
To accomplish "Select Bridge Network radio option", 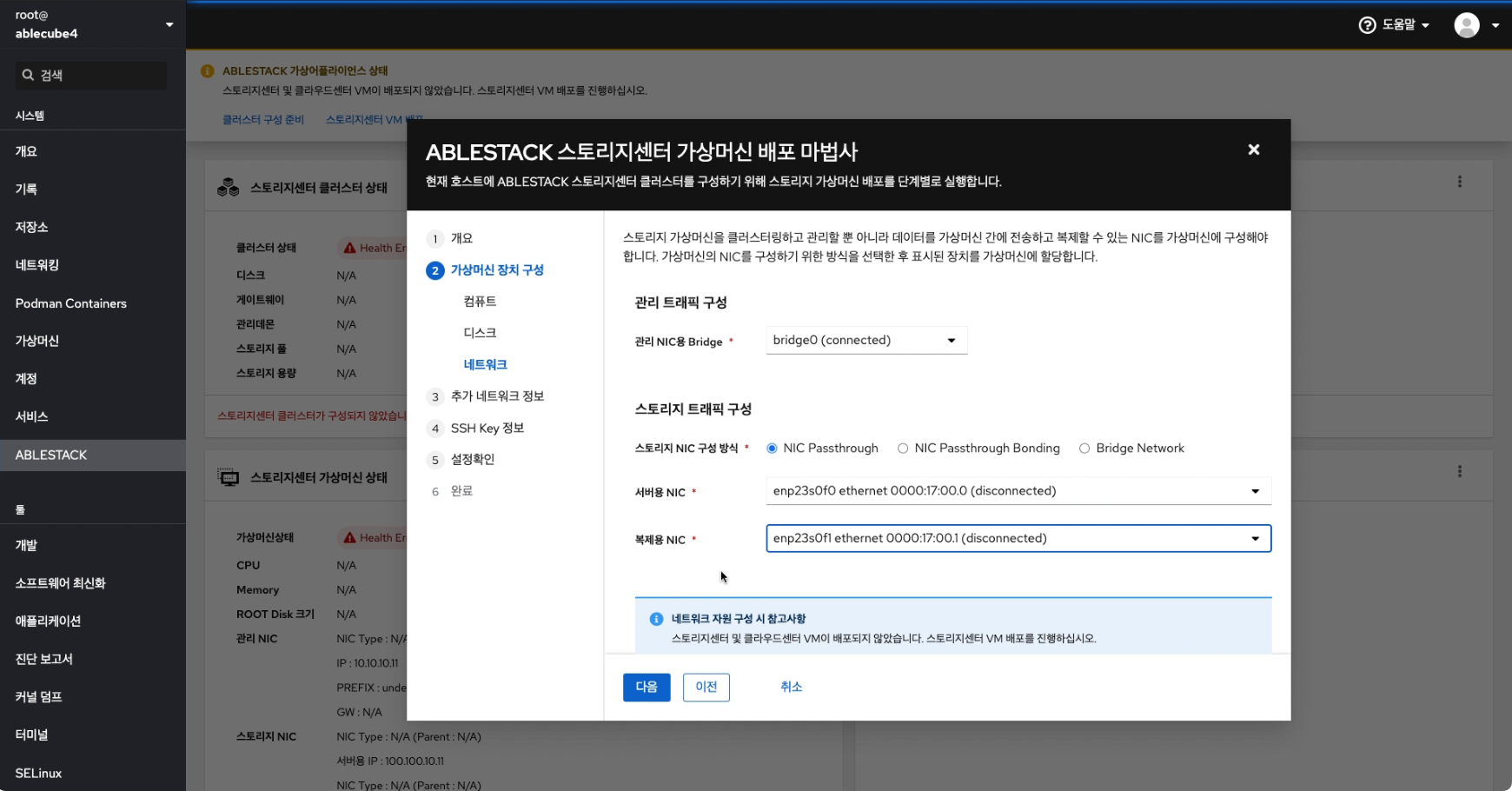I will [x=1084, y=449].
